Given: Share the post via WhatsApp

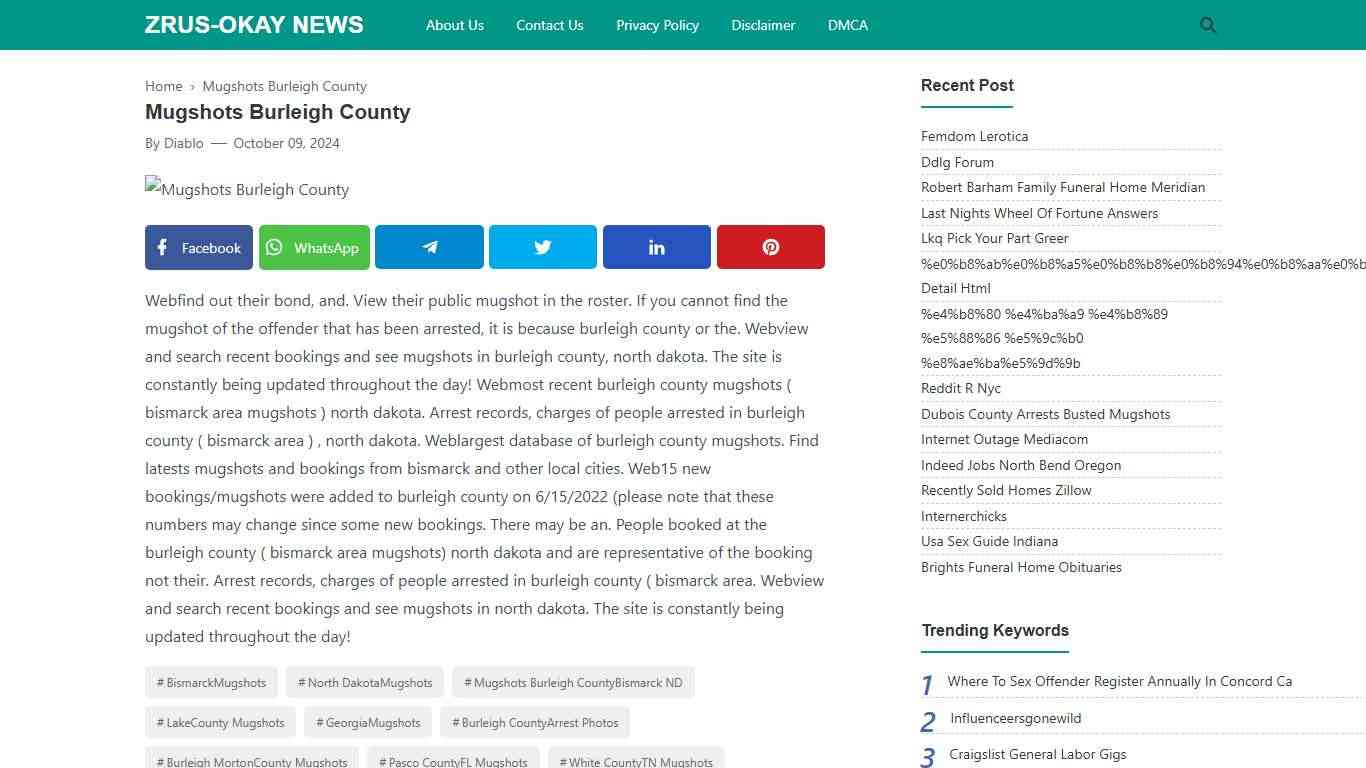Looking at the screenshot, I should 314,247.
